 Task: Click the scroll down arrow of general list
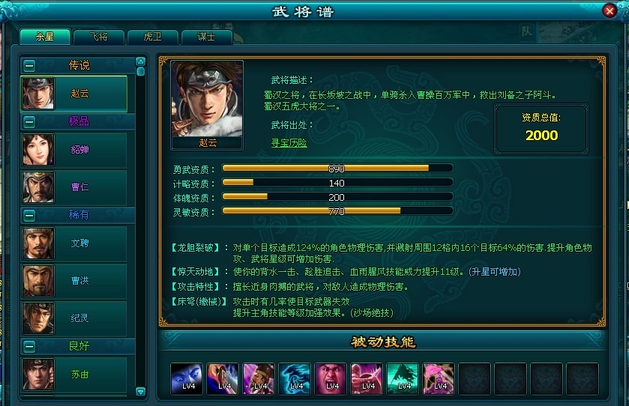(x=140, y=391)
